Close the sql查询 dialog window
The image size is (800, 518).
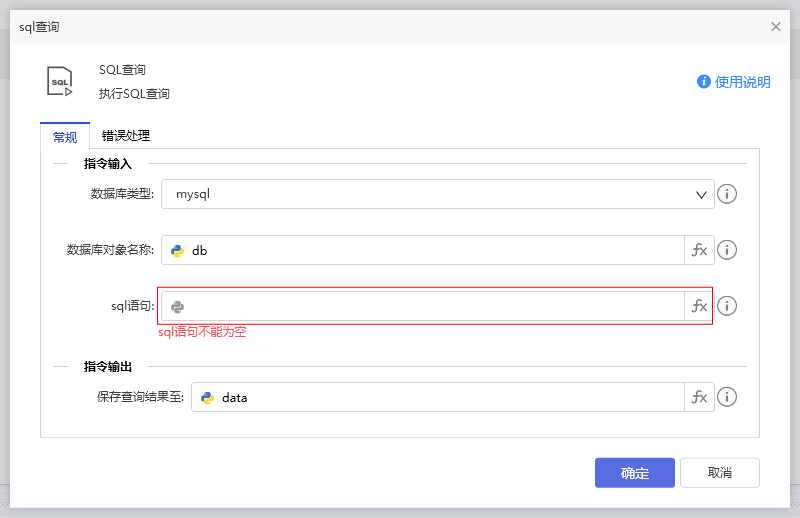coord(776,27)
